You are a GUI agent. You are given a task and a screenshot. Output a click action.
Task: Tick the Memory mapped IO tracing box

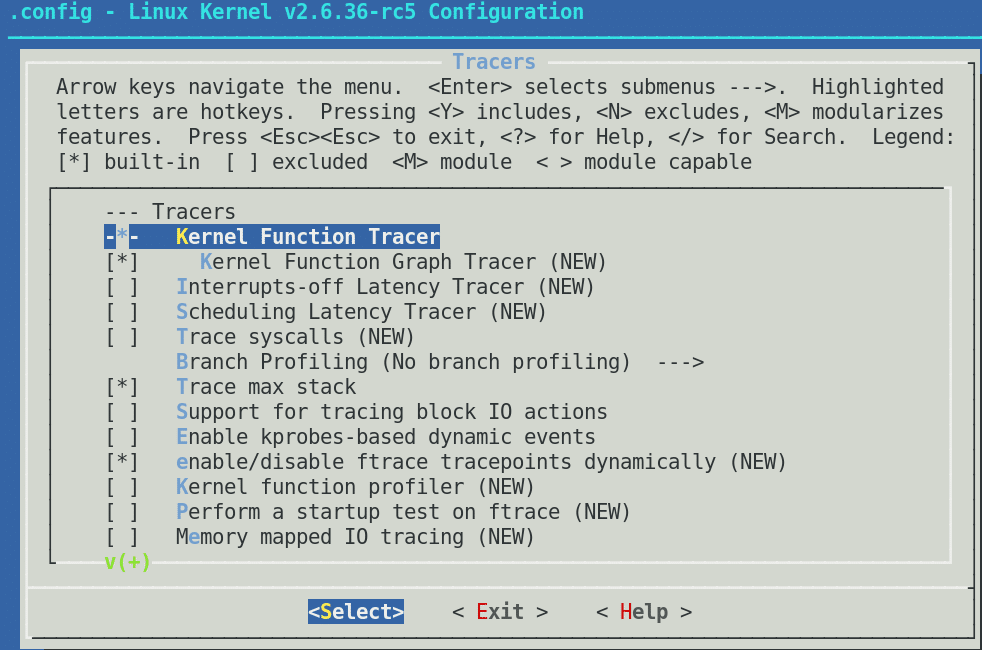(x=122, y=537)
